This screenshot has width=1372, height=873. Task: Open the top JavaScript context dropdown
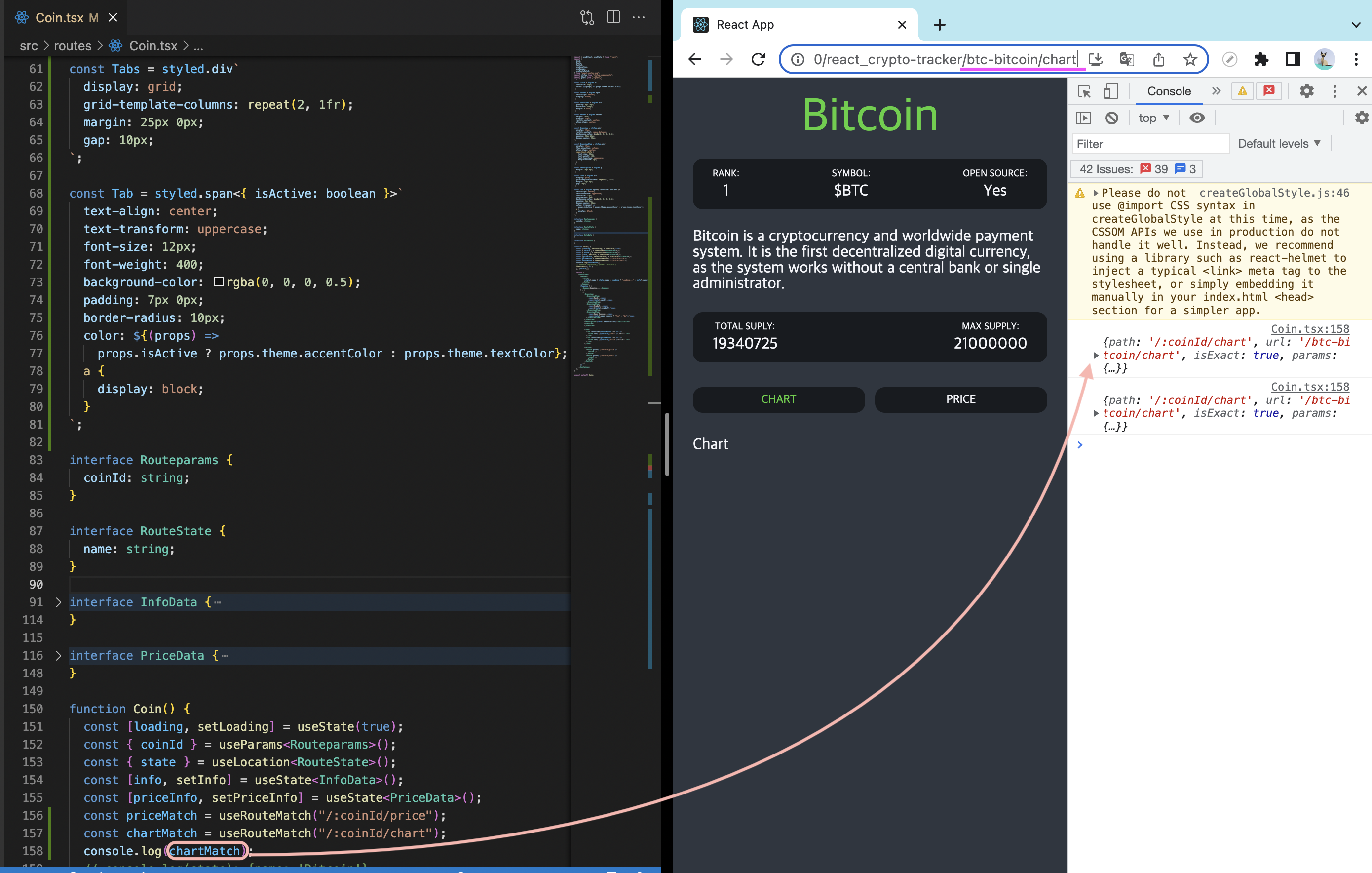pyautogui.click(x=1153, y=118)
